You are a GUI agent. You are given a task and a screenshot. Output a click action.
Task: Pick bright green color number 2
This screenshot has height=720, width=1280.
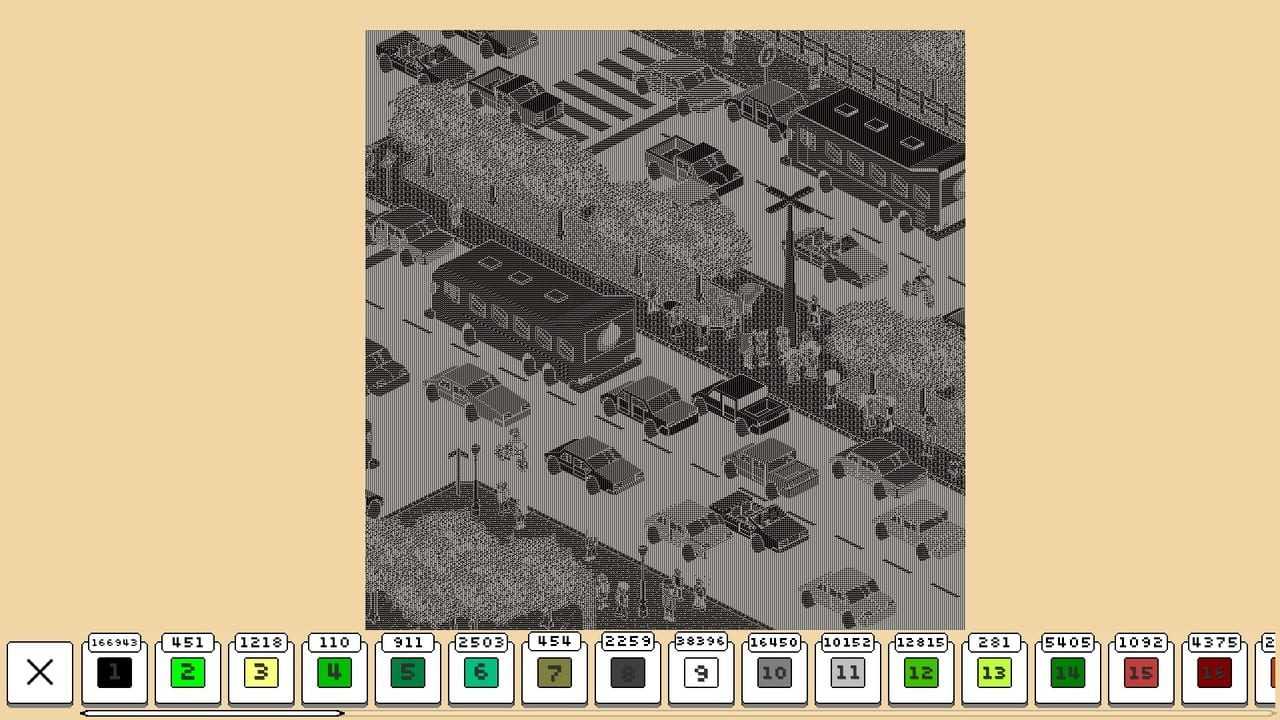[x=187, y=673]
